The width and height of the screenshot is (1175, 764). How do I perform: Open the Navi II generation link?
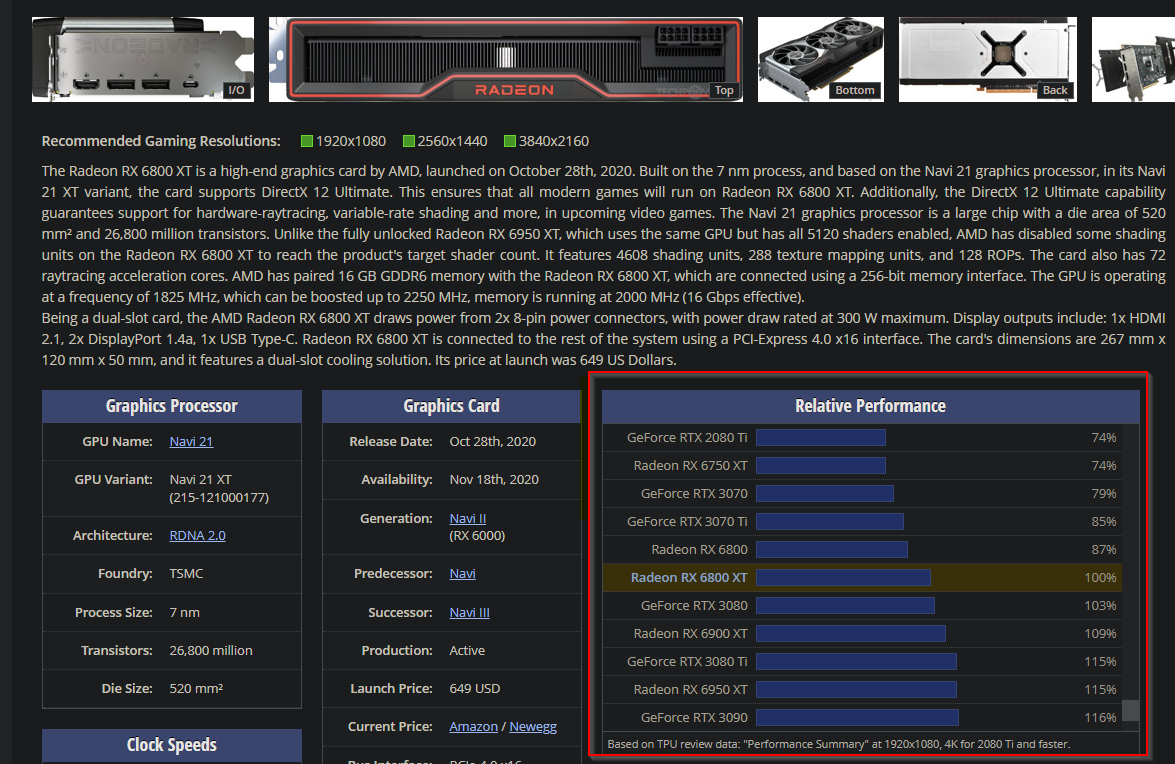pos(468,518)
